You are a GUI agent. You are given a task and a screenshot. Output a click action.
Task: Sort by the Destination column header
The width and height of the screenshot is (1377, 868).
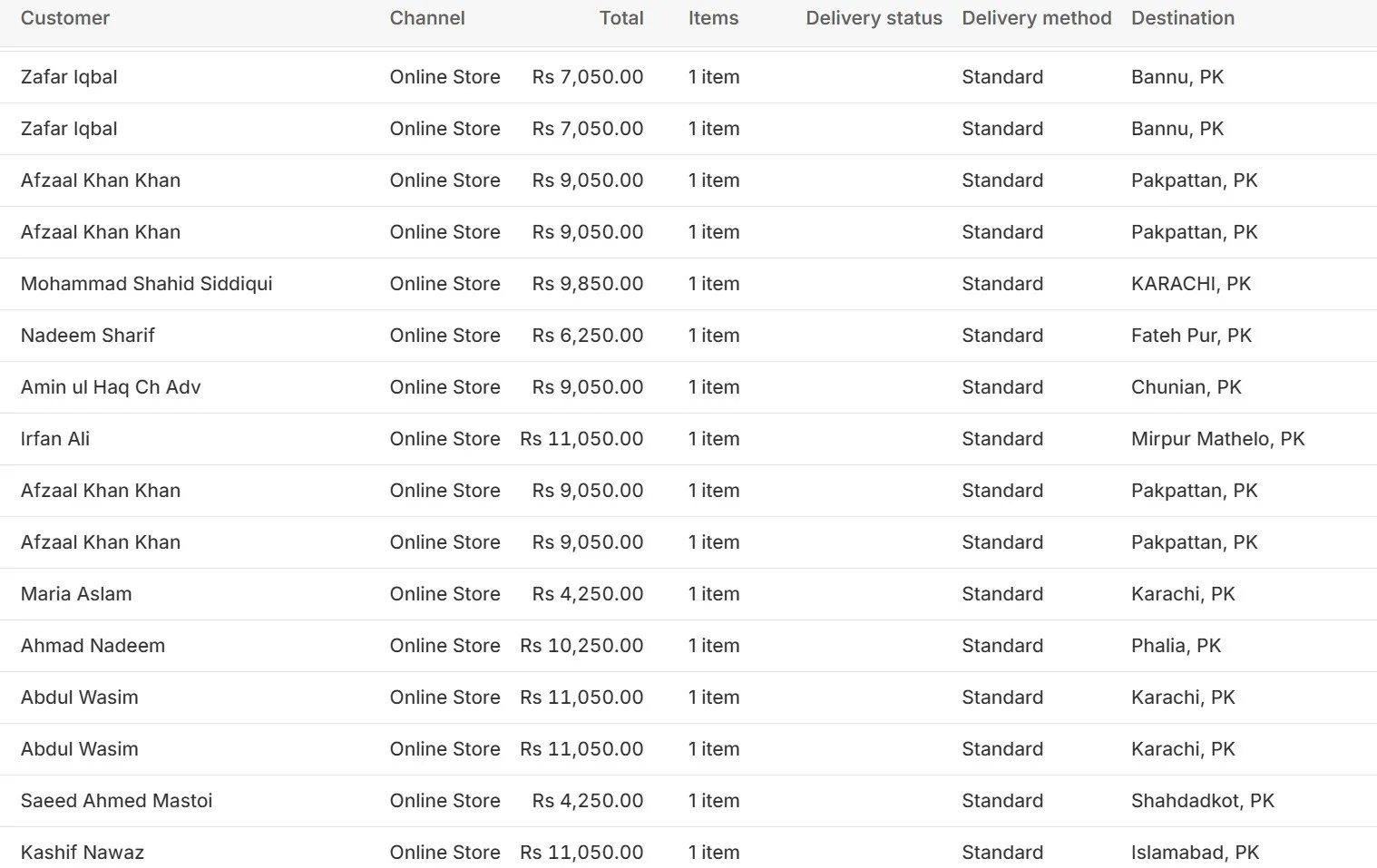pos(1182,18)
